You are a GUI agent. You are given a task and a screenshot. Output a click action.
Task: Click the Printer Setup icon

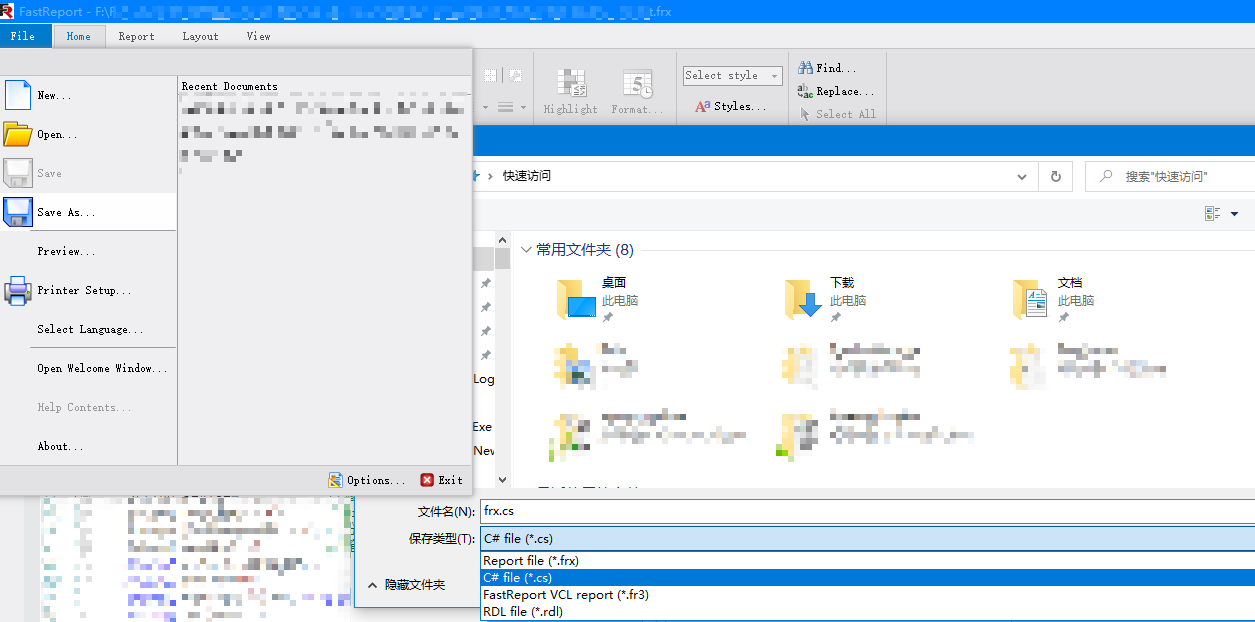click(x=18, y=290)
